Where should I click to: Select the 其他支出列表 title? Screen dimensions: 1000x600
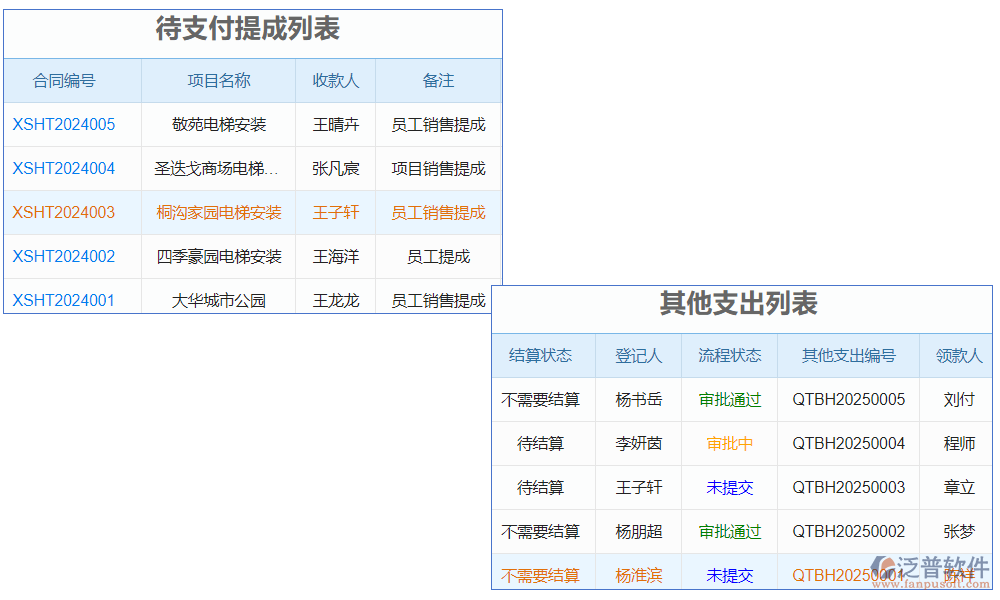coord(740,305)
